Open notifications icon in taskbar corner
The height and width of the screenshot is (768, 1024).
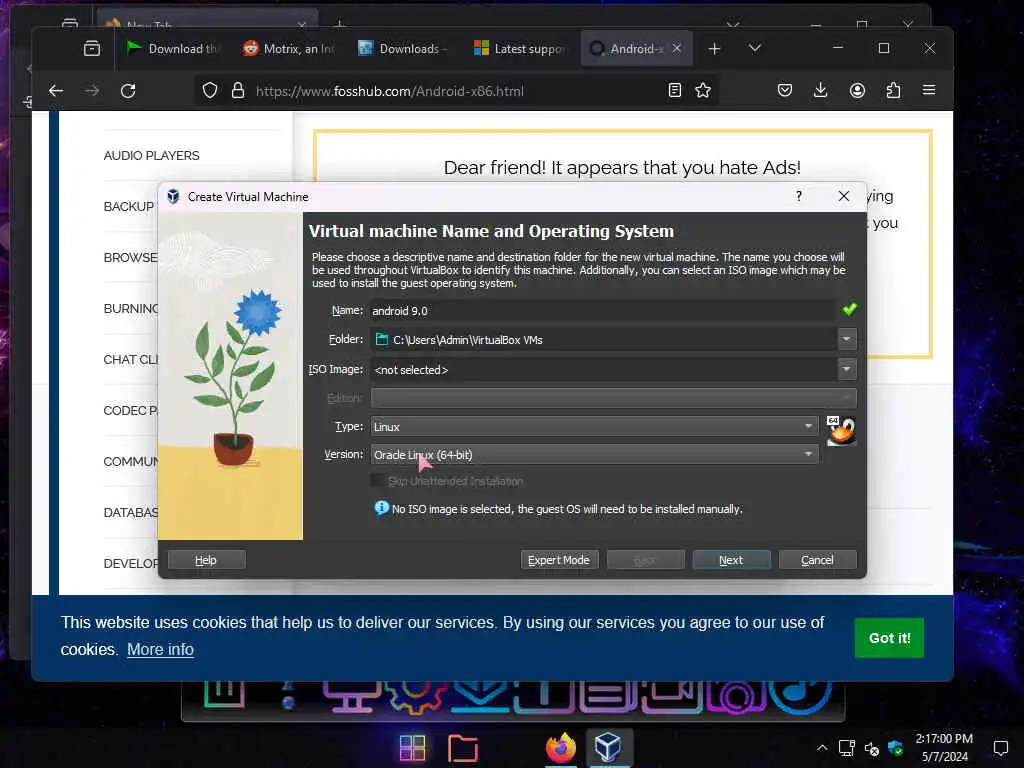coord(1000,748)
